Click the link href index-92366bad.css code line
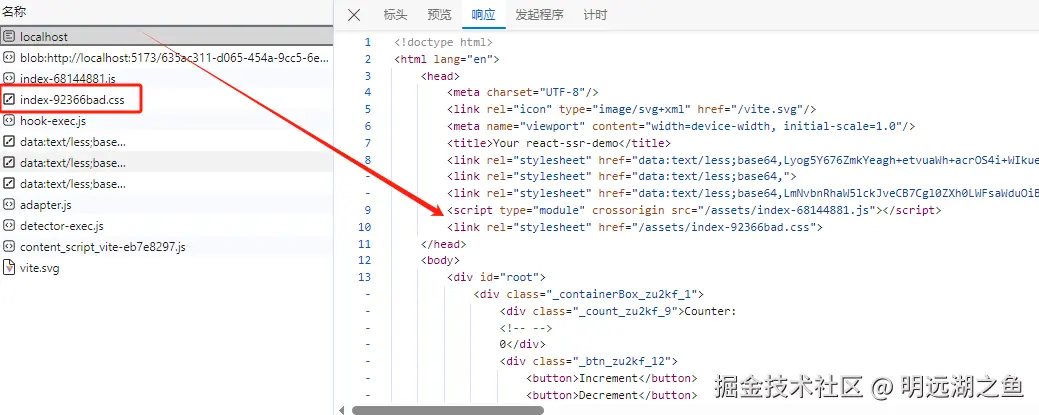Screen dimensions: 1039x415 (x=635, y=227)
